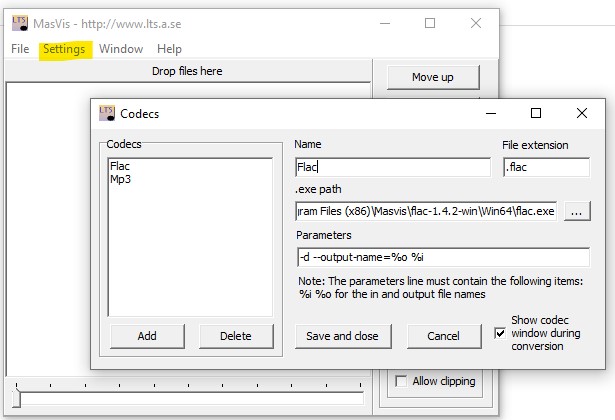Click the Add codec button
615x420 pixels.
coord(147,336)
